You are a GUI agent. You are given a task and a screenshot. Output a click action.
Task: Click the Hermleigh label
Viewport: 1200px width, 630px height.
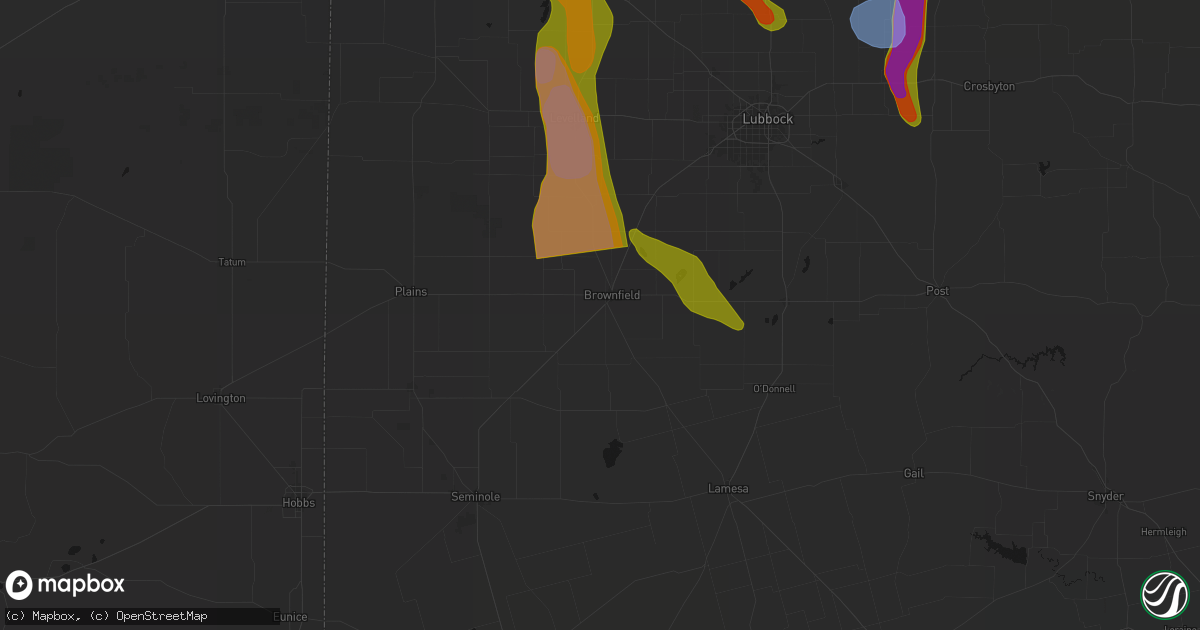coord(1163,531)
